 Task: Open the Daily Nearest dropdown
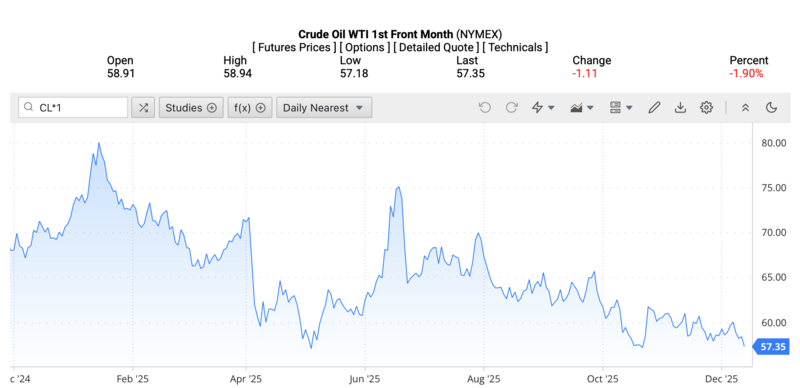(324, 108)
